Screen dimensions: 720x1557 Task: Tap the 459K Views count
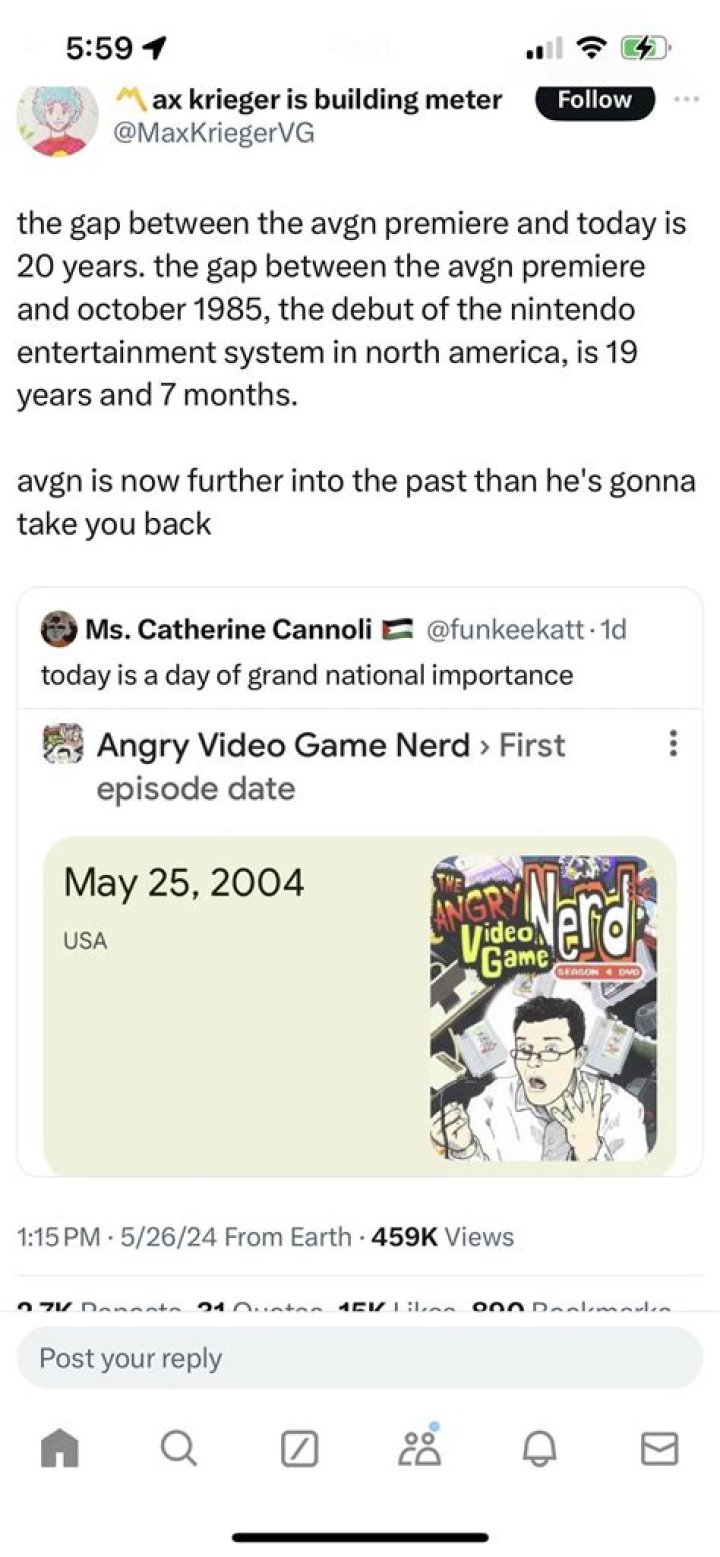tap(442, 1237)
